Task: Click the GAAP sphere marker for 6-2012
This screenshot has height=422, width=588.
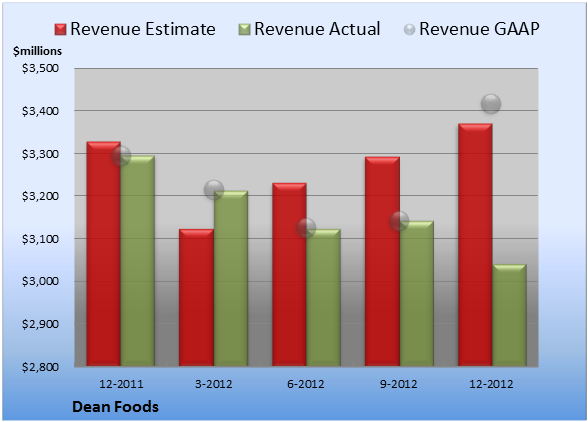Action: pyautogui.click(x=306, y=228)
